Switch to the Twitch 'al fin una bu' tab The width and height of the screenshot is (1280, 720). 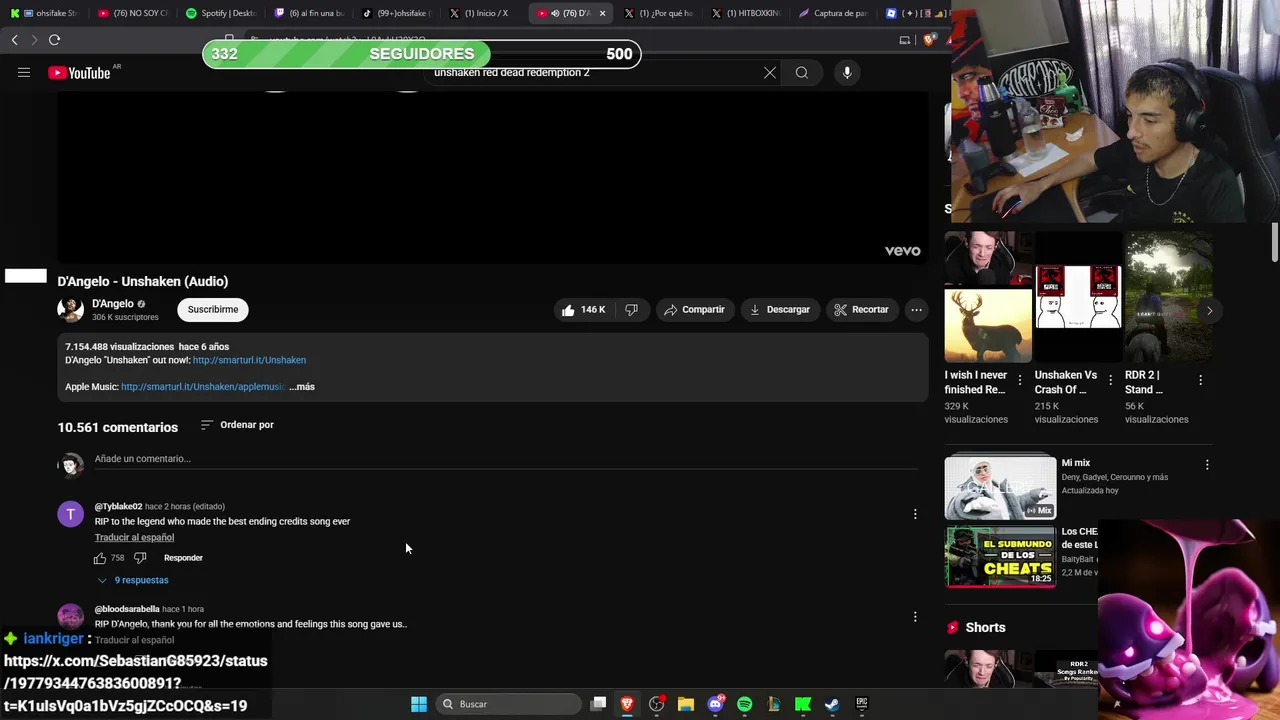pos(309,13)
